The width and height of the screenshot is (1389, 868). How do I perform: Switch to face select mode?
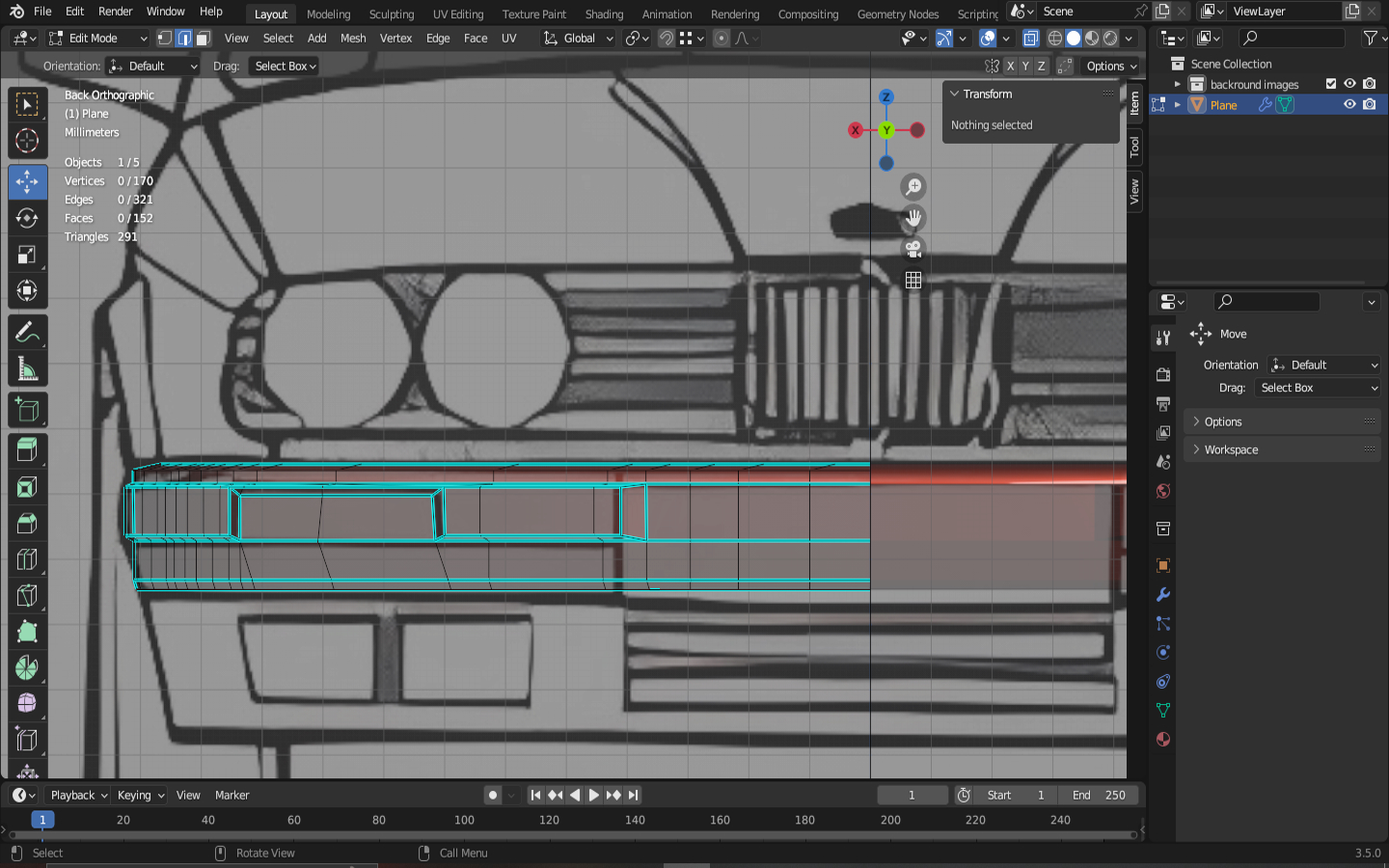[x=203, y=39]
